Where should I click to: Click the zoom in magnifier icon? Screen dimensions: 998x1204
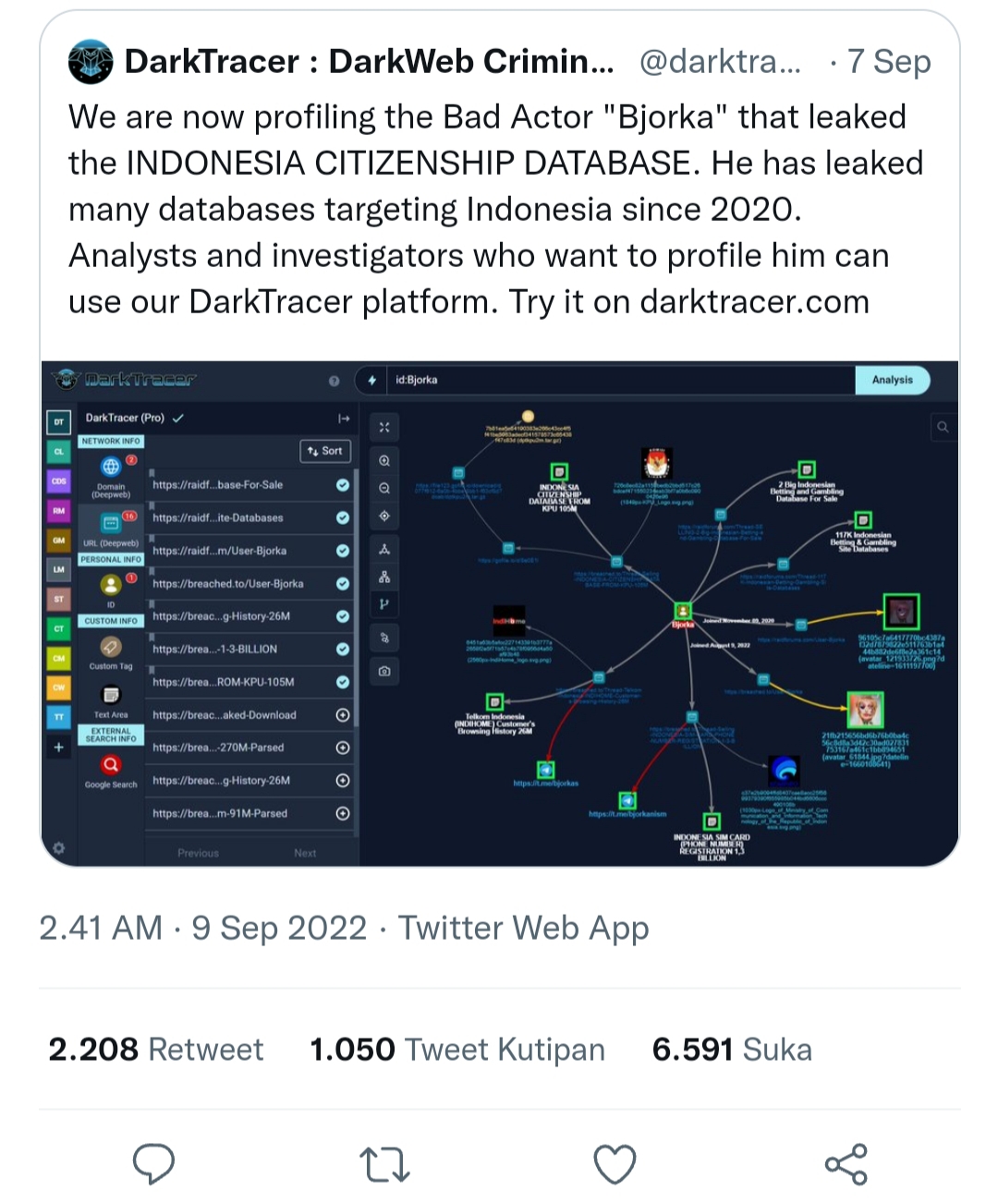(x=384, y=460)
